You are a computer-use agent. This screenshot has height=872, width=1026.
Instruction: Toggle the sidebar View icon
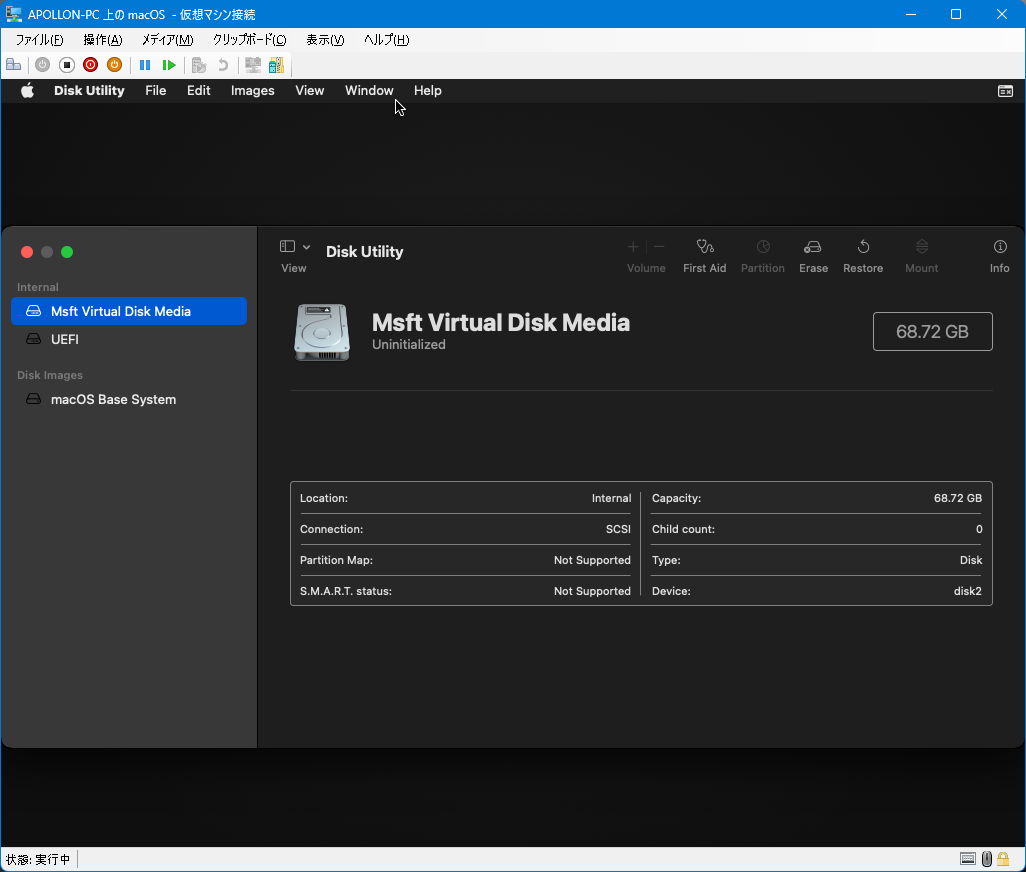(x=287, y=246)
